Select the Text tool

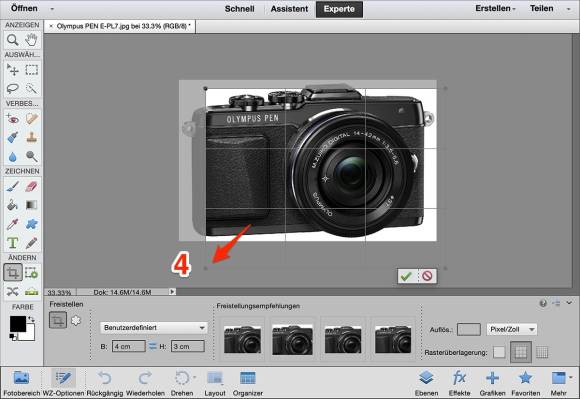(x=13, y=243)
